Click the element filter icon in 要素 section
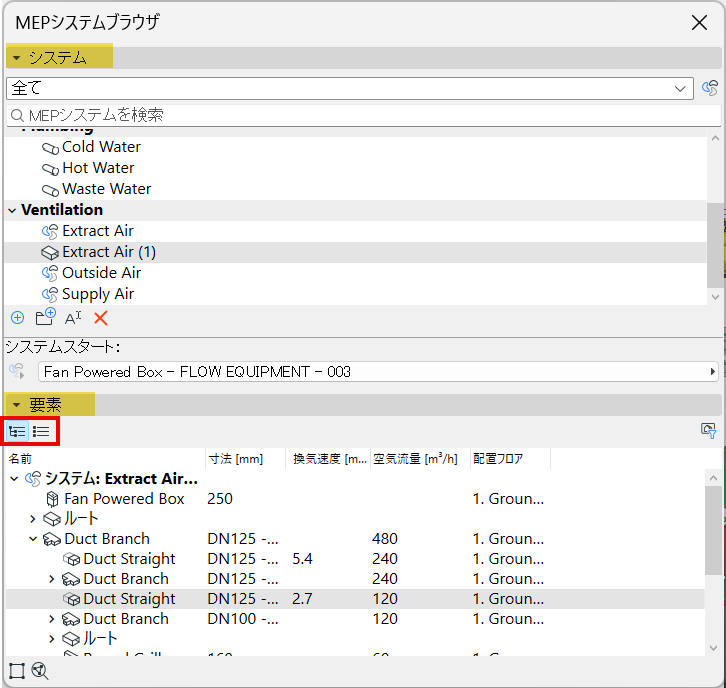The width and height of the screenshot is (726, 688). (x=708, y=431)
